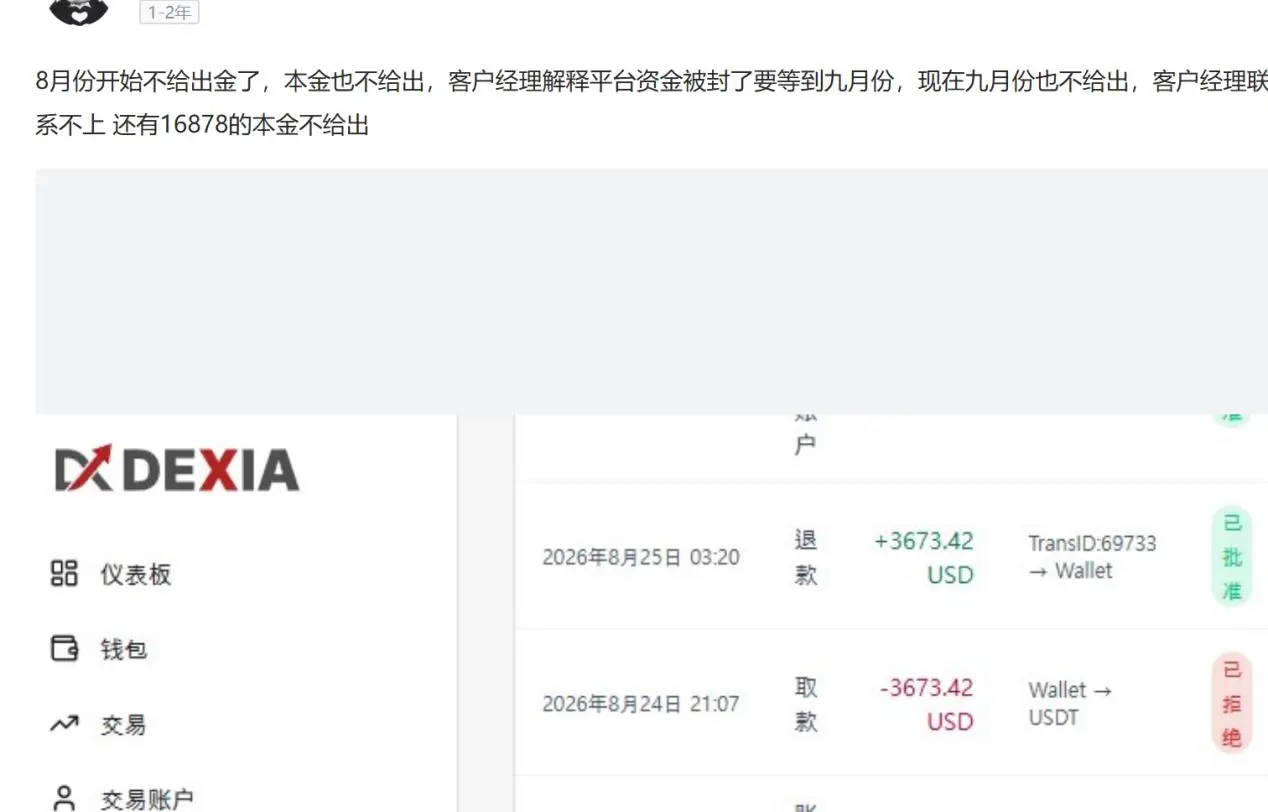Click the wallet icon in sidebar
Screen dimensions: 1268x812
click(64, 648)
